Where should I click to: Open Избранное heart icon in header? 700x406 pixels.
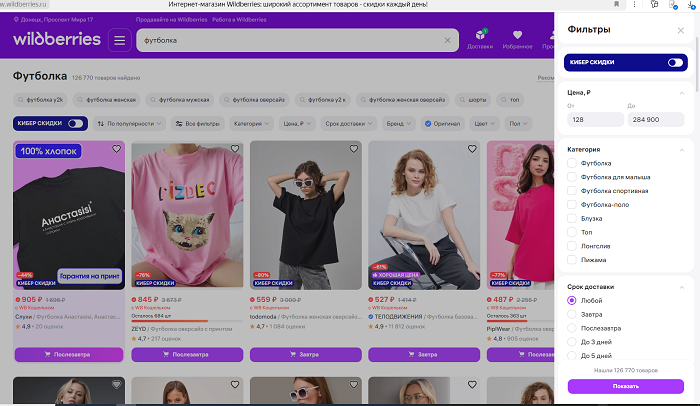click(x=517, y=39)
